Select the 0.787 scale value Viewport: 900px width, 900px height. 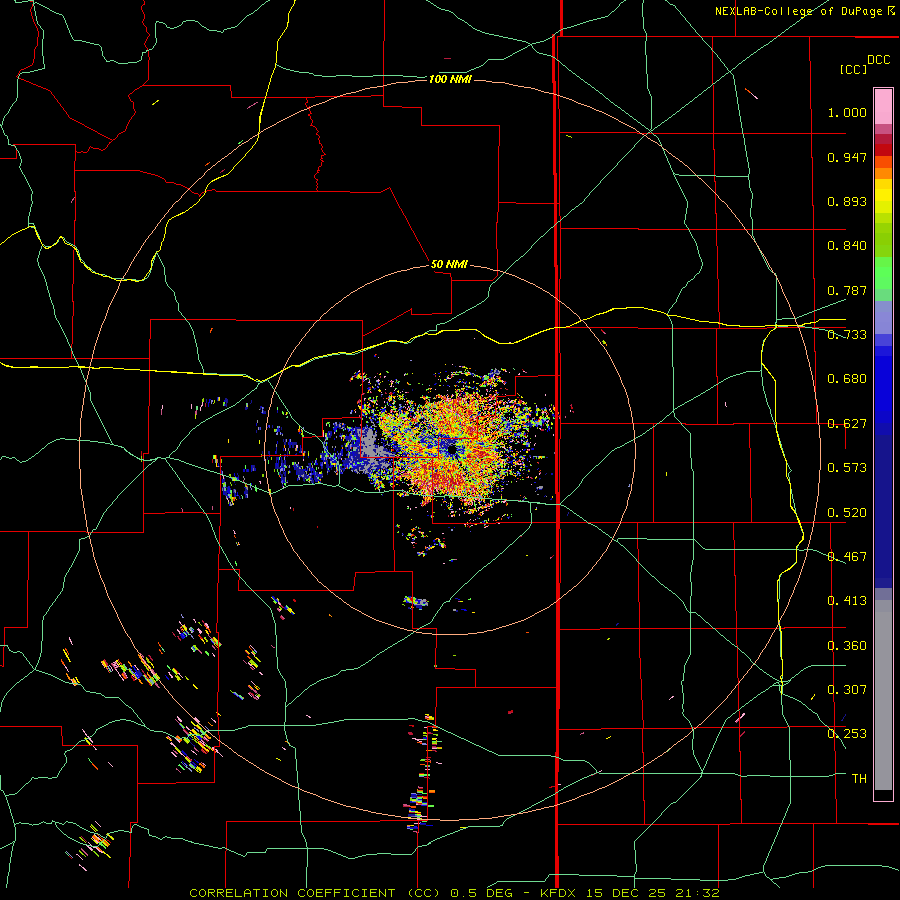847,290
